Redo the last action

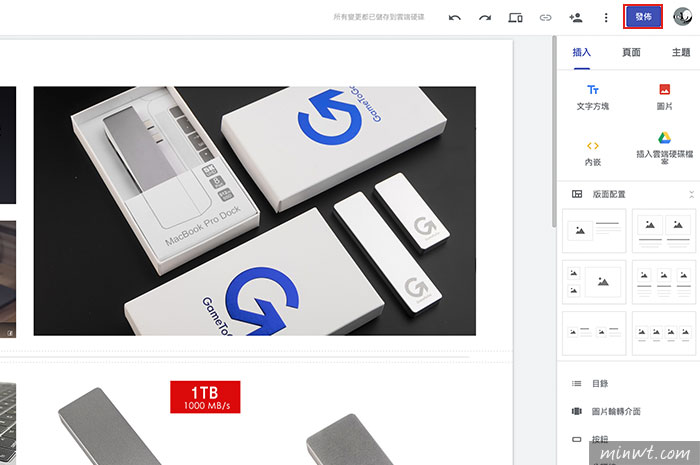click(x=485, y=18)
